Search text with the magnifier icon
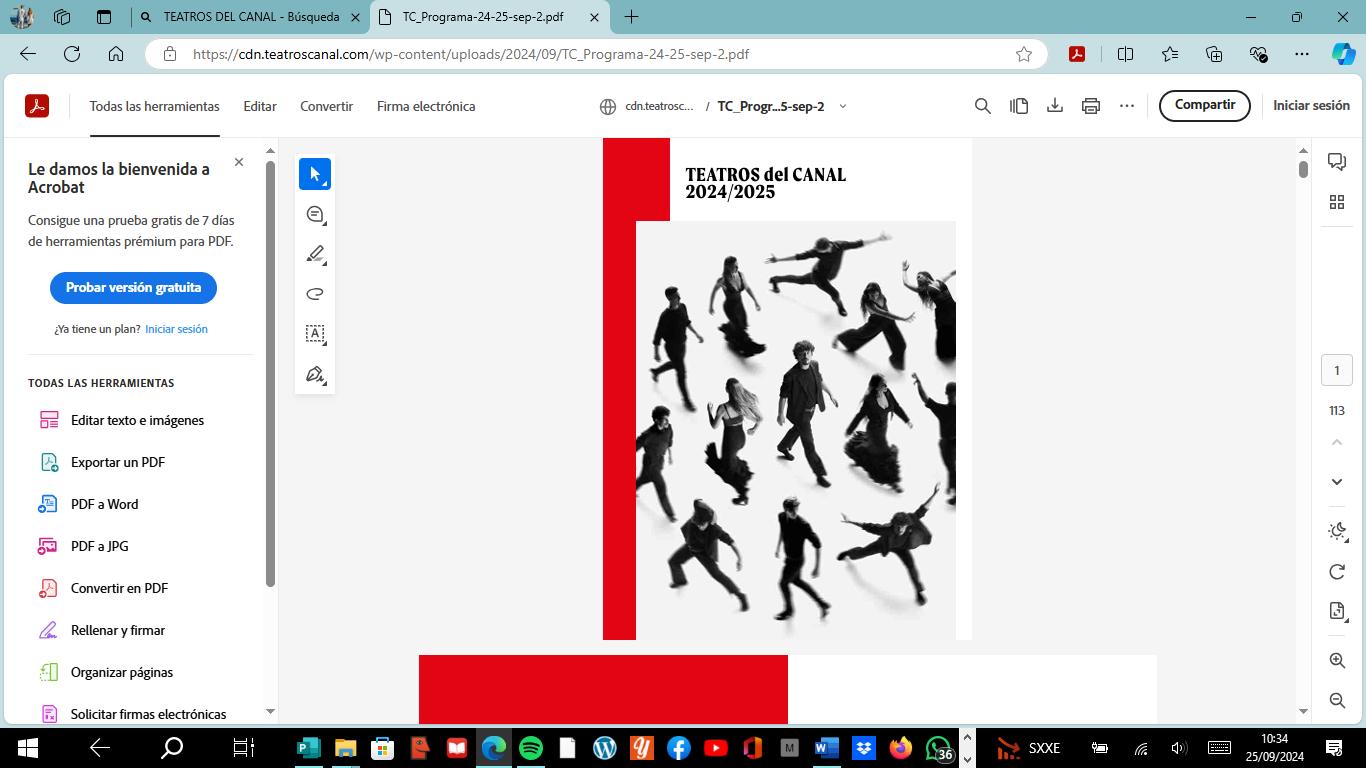Viewport: 1366px width, 768px height. 983,106
